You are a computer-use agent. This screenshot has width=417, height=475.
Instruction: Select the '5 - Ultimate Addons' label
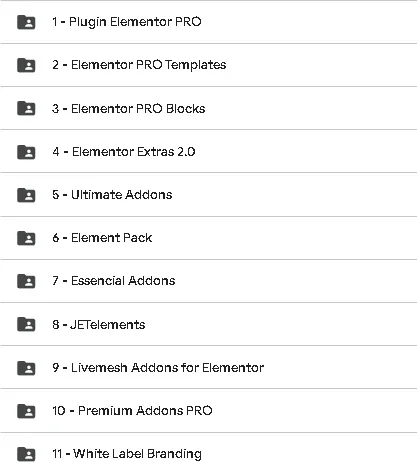point(112,195)
